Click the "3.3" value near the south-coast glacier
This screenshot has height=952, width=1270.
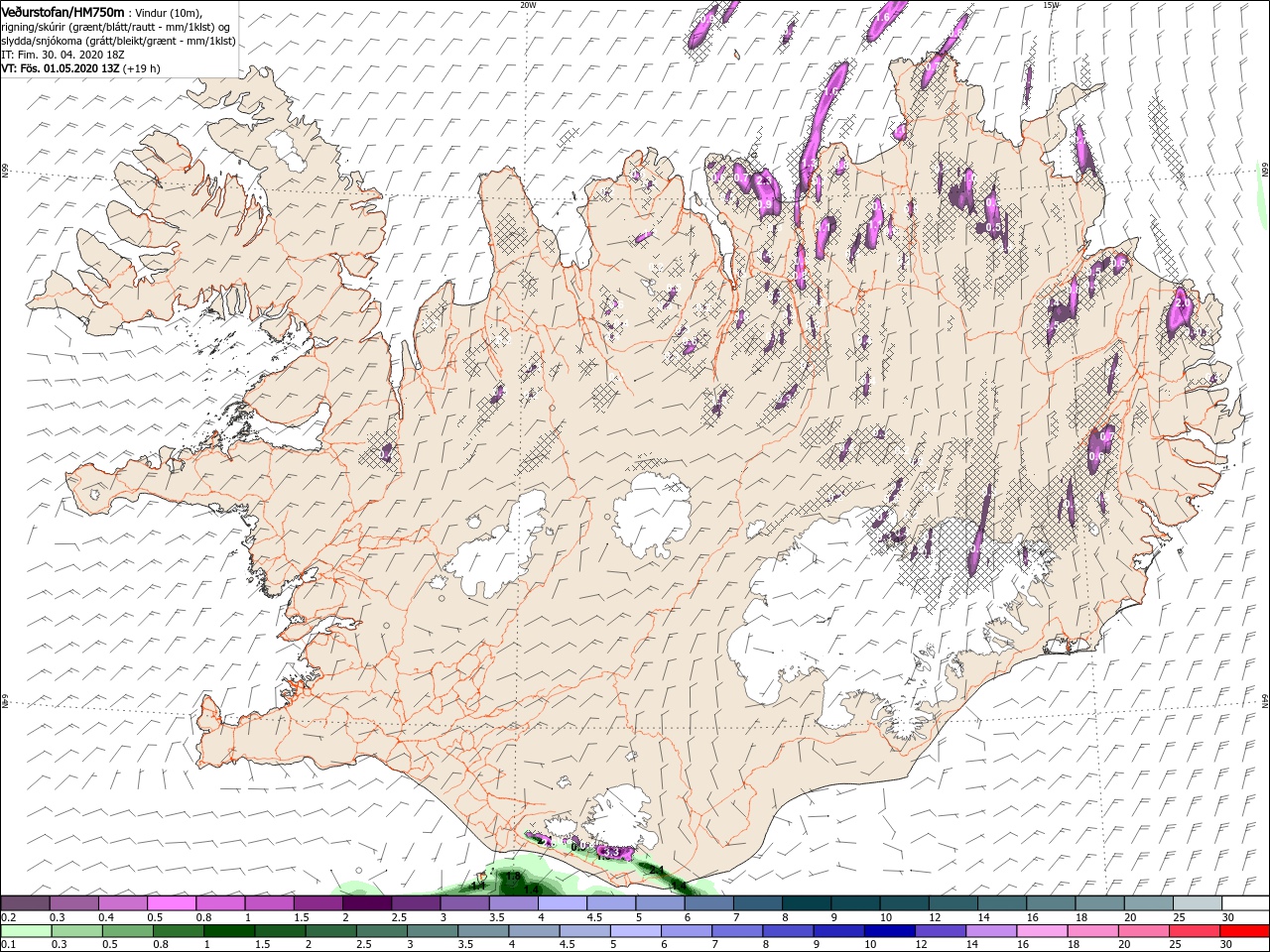pos(611,852)
